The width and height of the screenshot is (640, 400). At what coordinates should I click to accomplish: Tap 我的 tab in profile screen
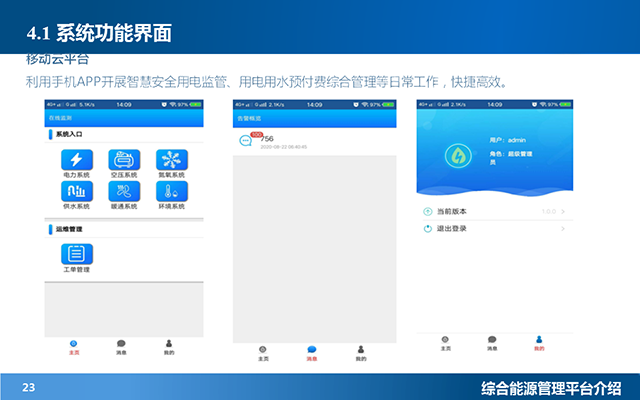coord(539,343)
